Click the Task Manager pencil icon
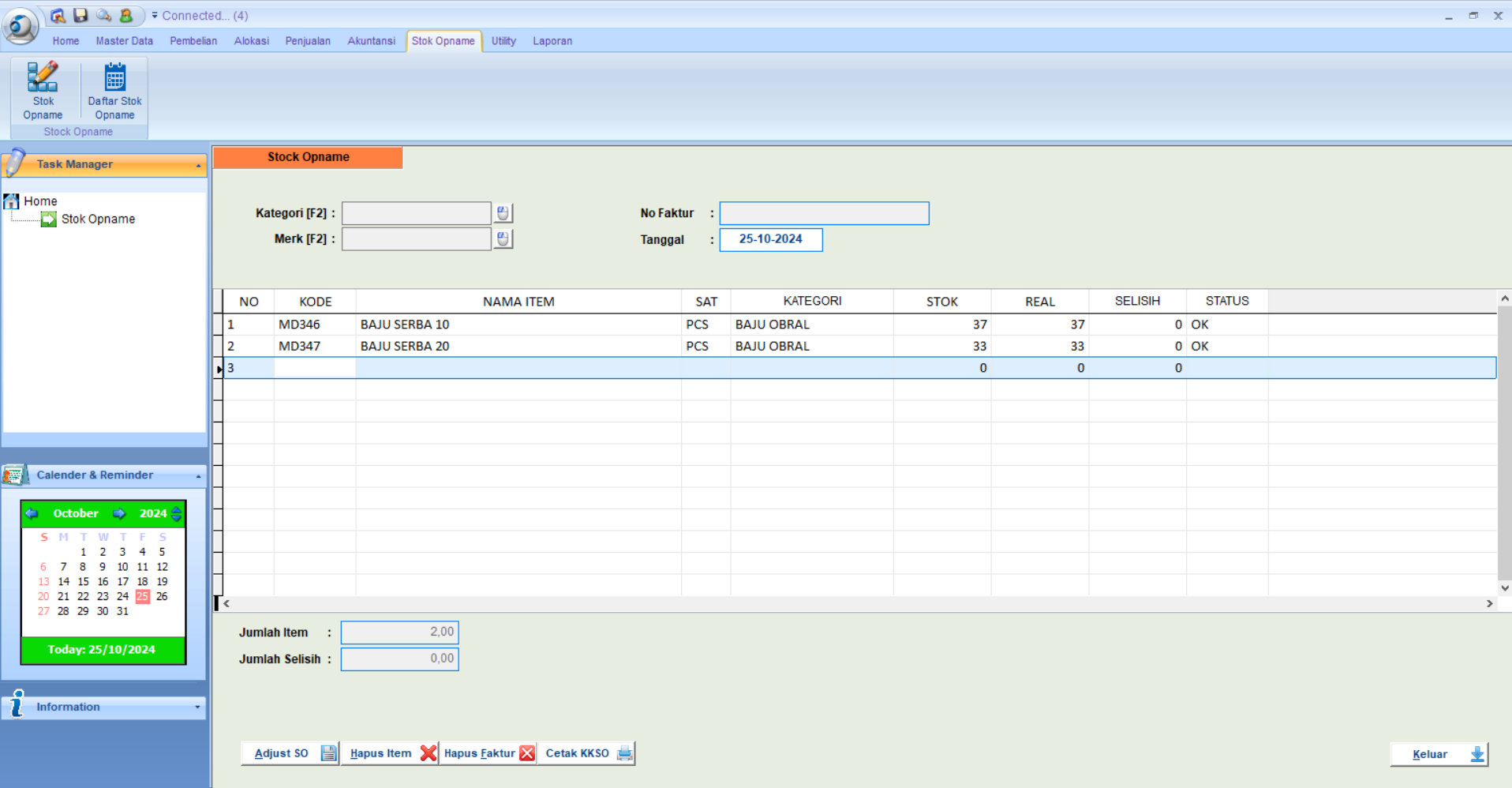This screenshot has width=1512, height=788. [16, 163]
